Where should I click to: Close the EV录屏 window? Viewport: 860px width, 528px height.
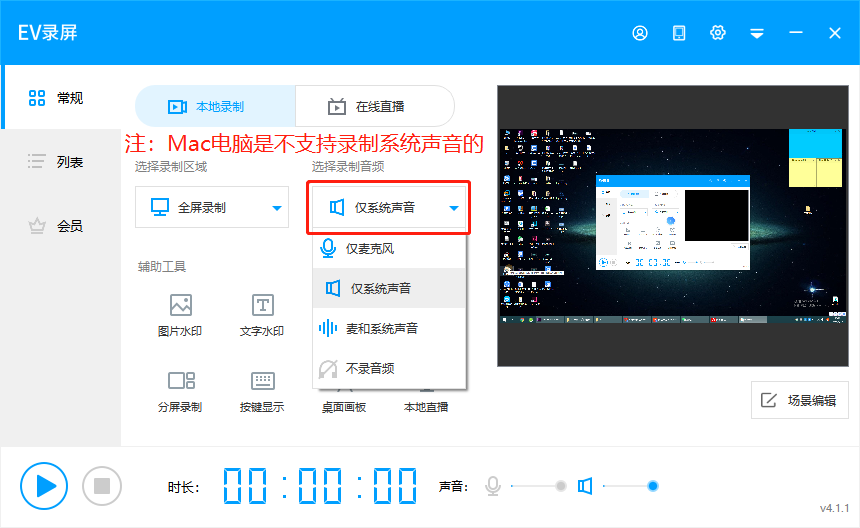pyautogui.click(x=835, y=33)
